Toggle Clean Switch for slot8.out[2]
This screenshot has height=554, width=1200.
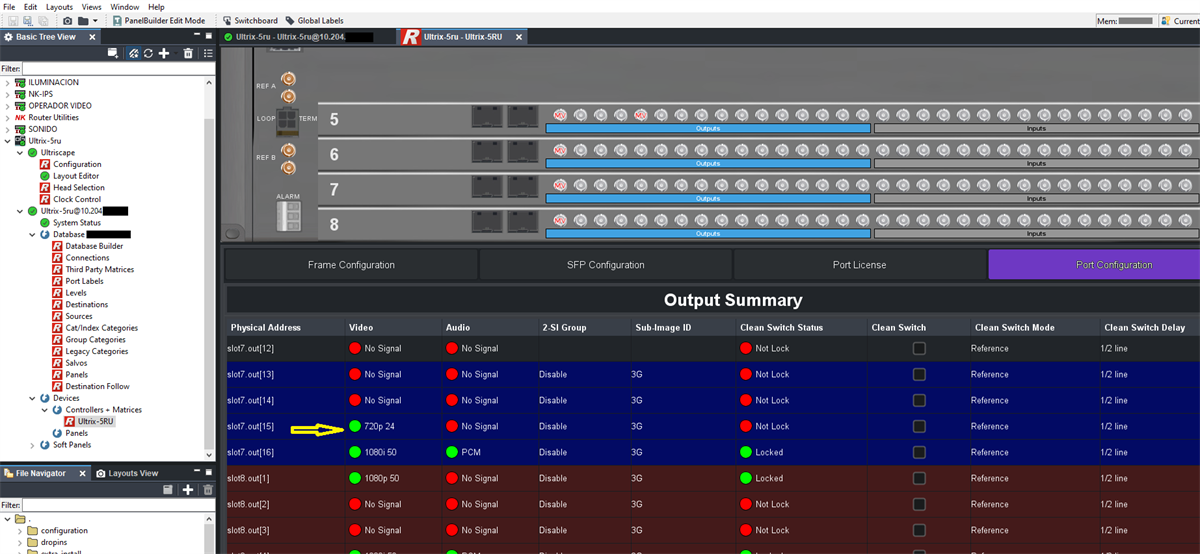(x=919, y=504)
